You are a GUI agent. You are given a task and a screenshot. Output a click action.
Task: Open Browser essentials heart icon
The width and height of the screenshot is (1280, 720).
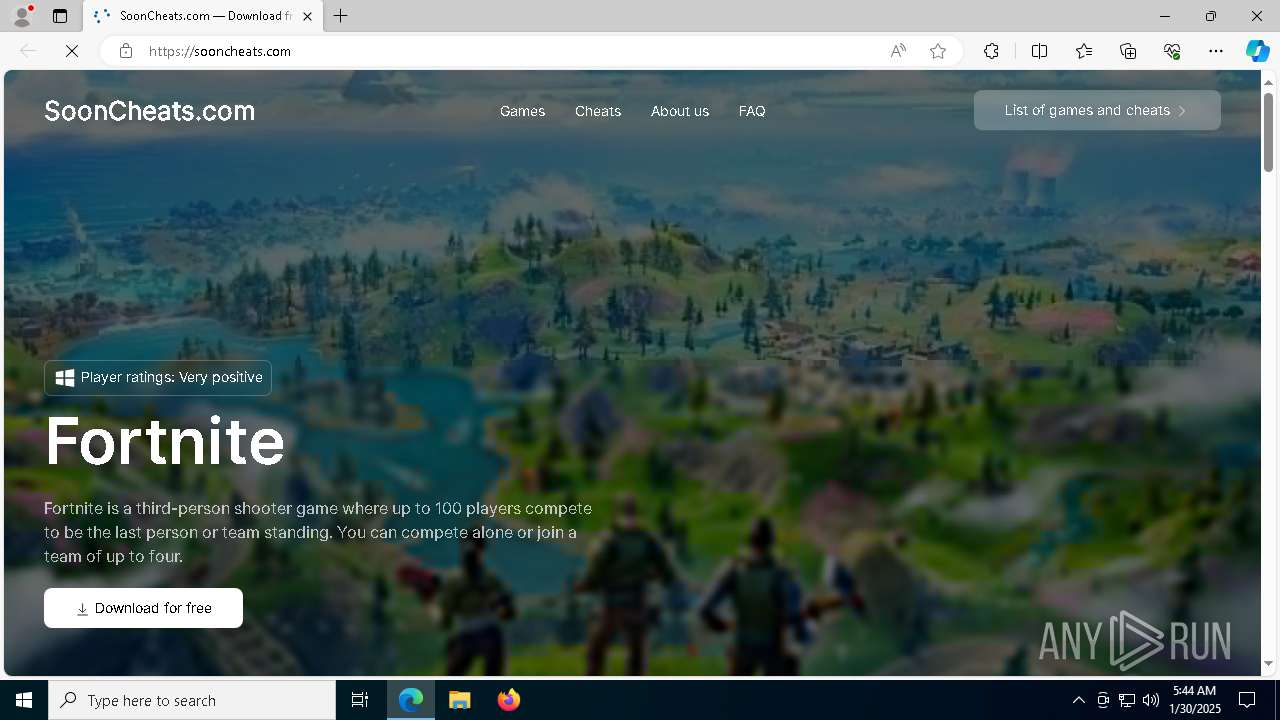1172,51
